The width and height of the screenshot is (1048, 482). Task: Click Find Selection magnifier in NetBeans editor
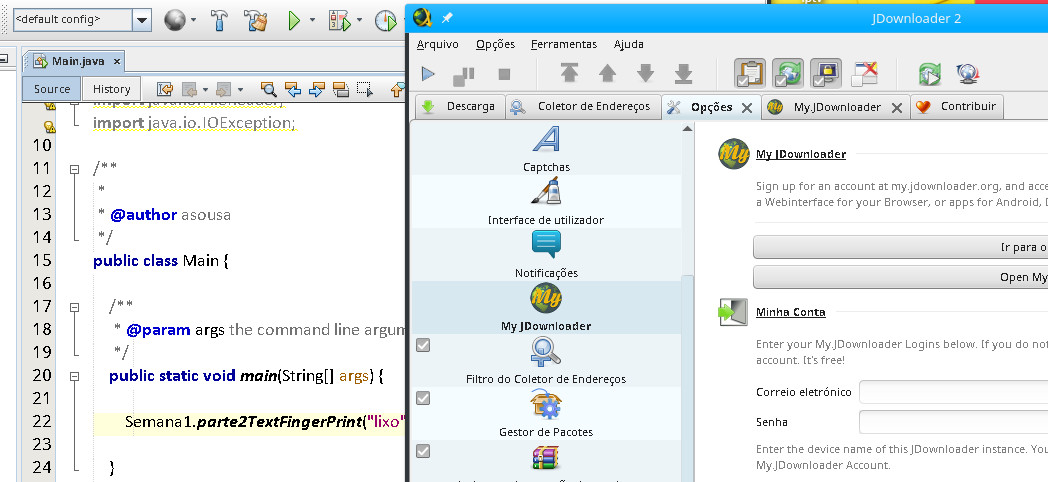point(268,89)
